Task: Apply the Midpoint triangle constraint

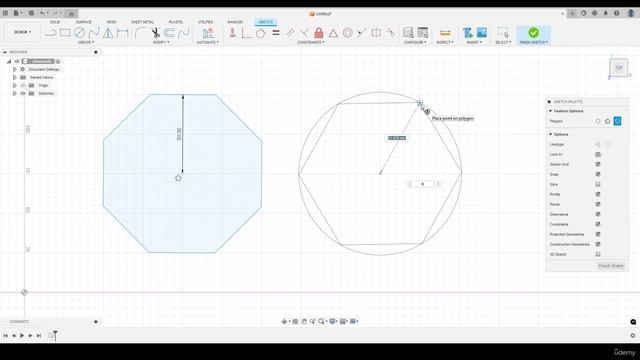Action: (333, 33)
